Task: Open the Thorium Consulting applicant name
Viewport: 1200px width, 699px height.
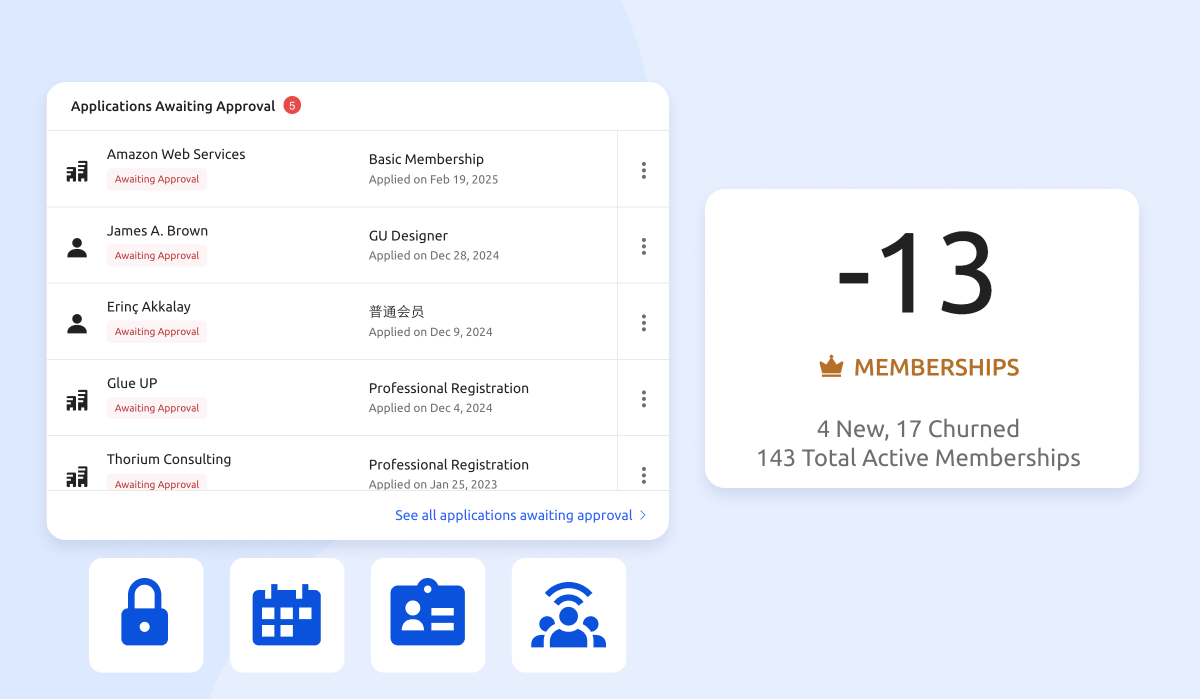Action: [169, 459]
